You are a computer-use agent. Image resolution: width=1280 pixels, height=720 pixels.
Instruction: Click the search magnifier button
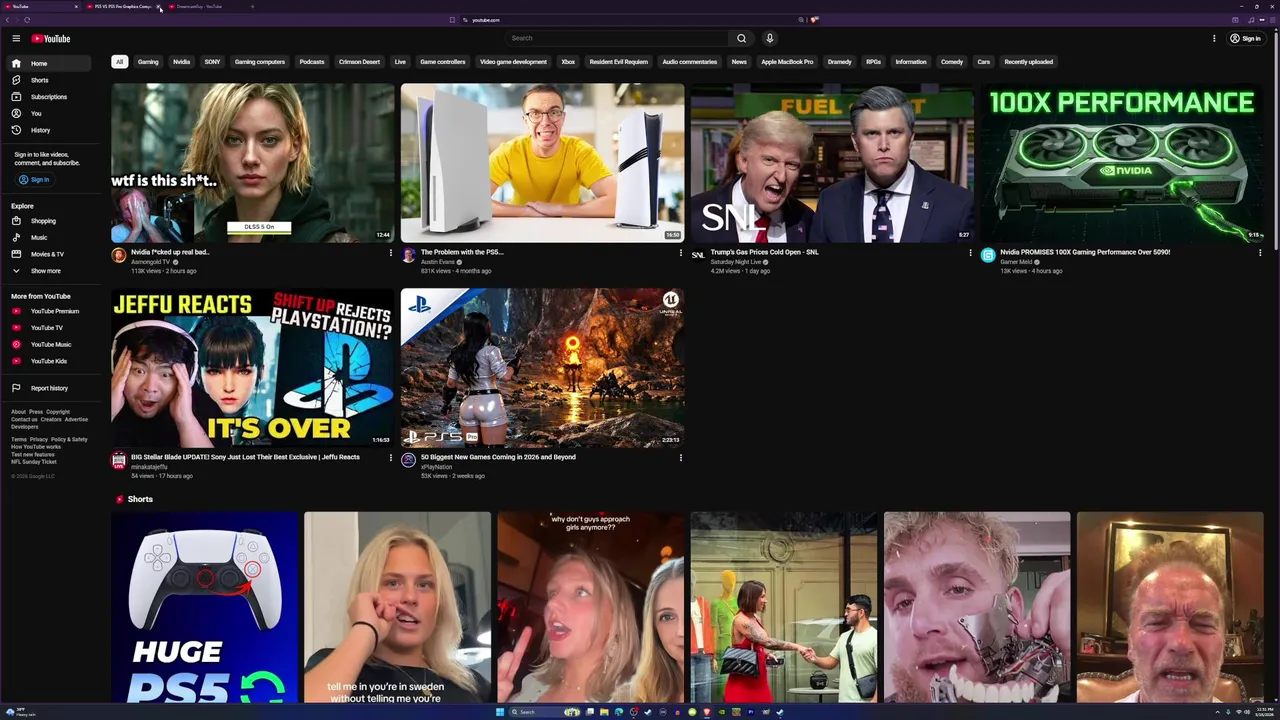pyautogui.click(x=741, y=38)
